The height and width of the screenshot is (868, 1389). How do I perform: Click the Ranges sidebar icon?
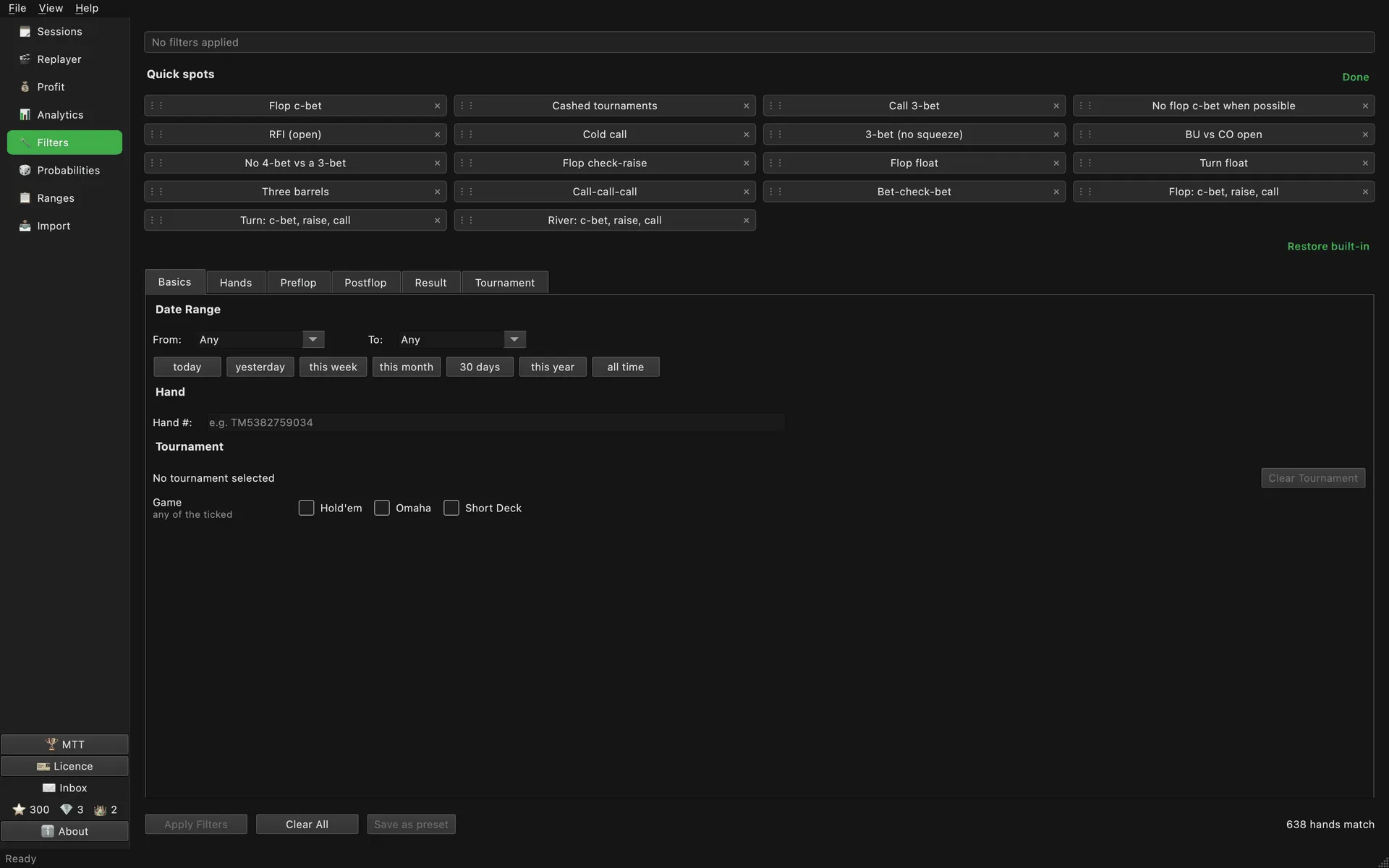25,198
